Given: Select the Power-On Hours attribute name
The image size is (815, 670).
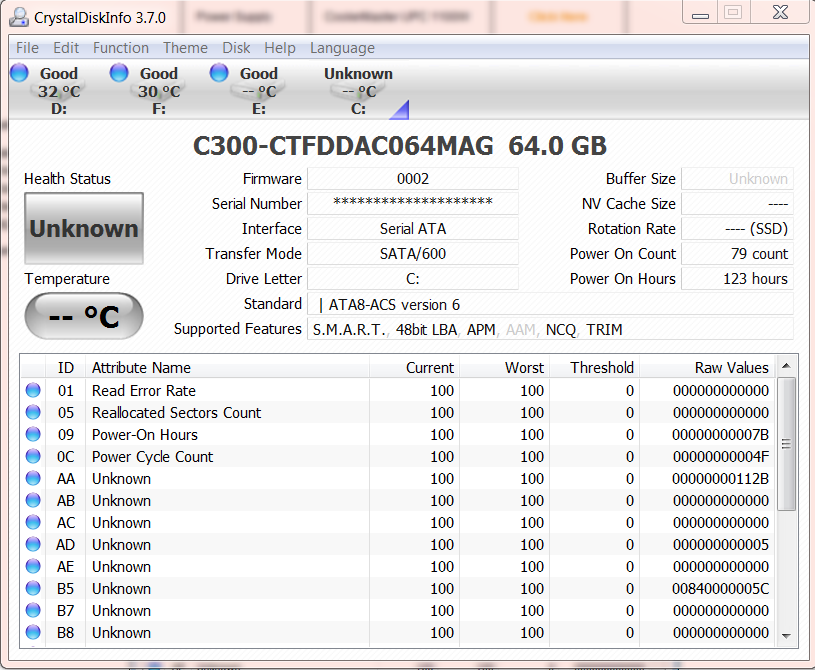Looking at the screenshot, I should tap(145, 435).
